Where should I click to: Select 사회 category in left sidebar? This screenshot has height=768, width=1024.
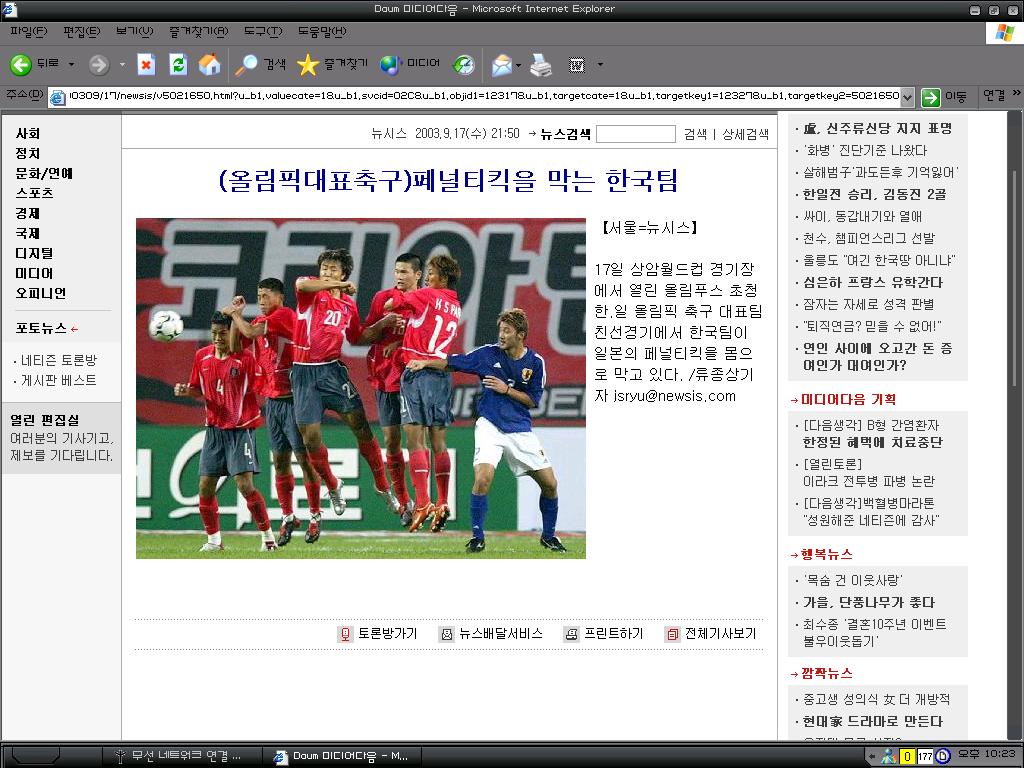pyautogui.click(x=28, y=133)
